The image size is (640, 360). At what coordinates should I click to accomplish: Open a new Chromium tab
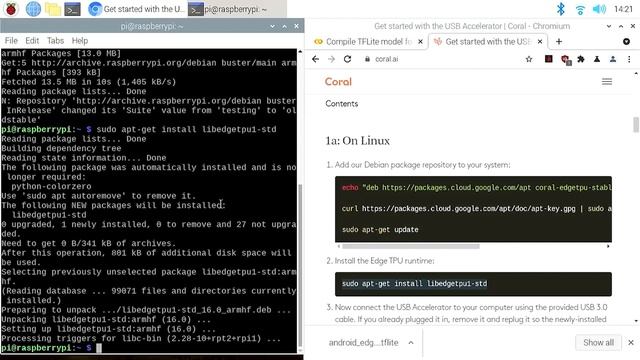559,42
